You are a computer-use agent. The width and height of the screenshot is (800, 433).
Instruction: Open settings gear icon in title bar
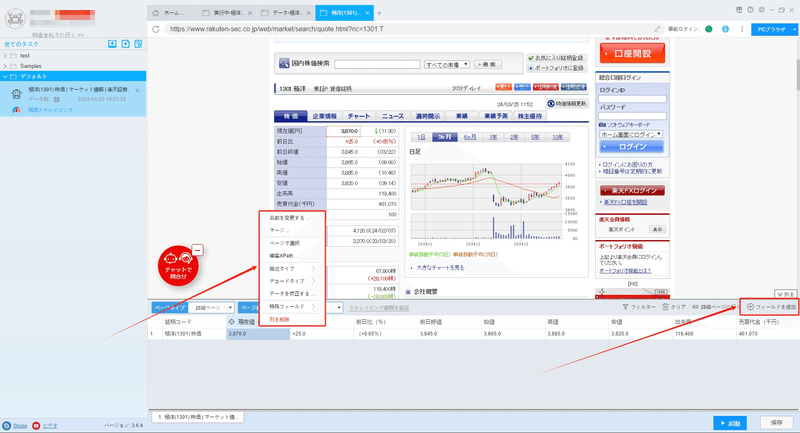pyautogui.click(x=762, y=10)
